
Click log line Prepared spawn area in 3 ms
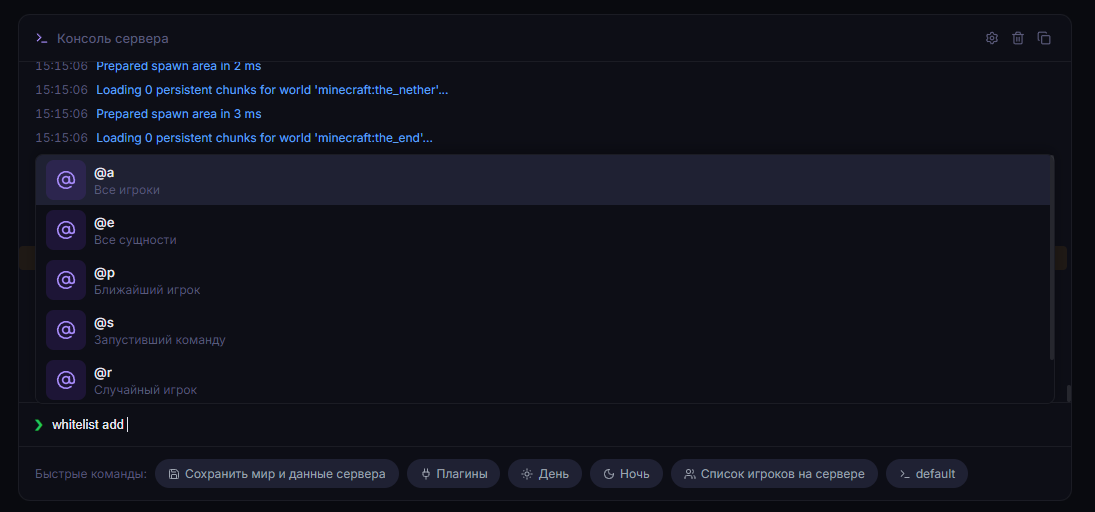179,113
